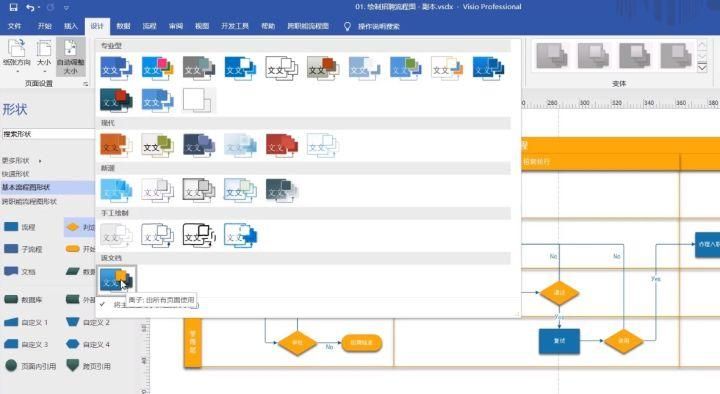Toggle the 自动调整大小 auto size button
Image resolution: width=720 pixels, height=394 pixels.
(70, 56)
